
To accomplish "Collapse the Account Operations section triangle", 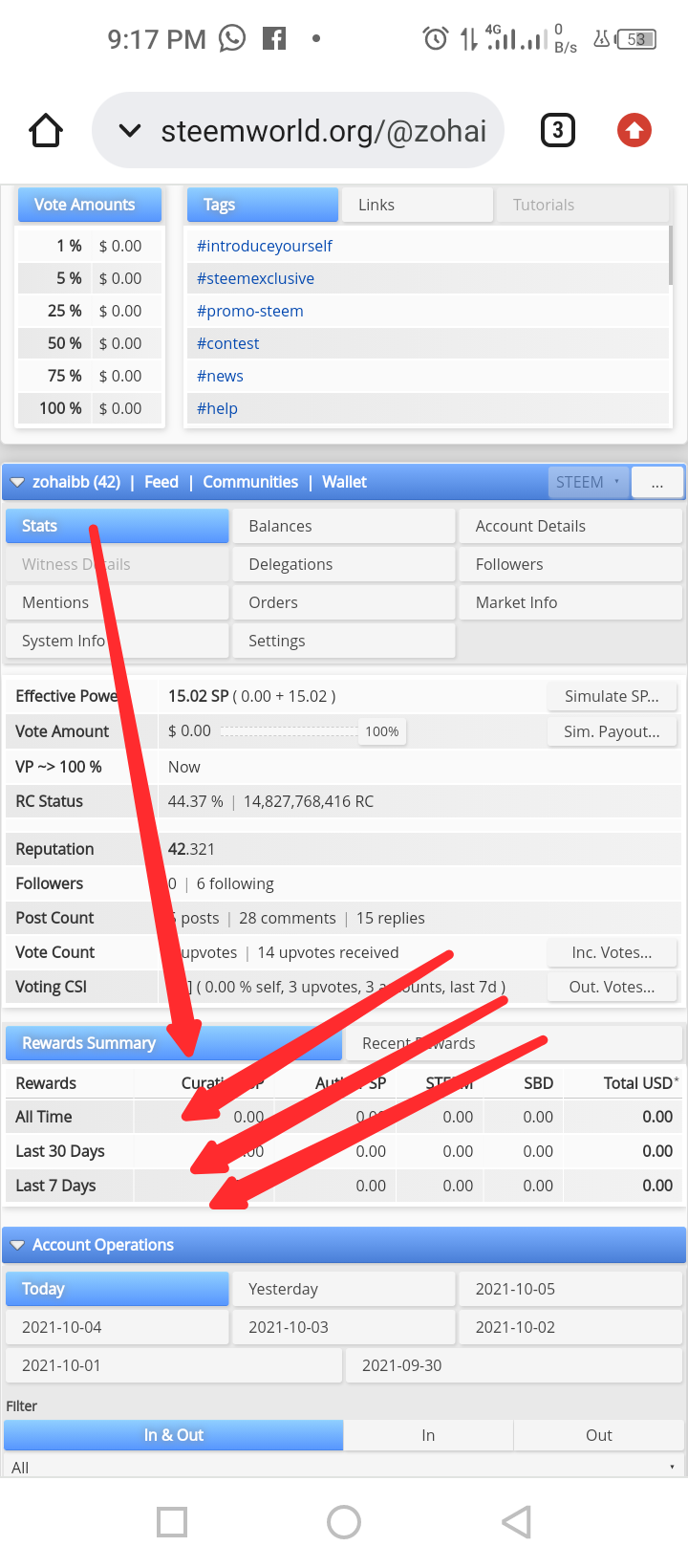I will click(17, 1246).
